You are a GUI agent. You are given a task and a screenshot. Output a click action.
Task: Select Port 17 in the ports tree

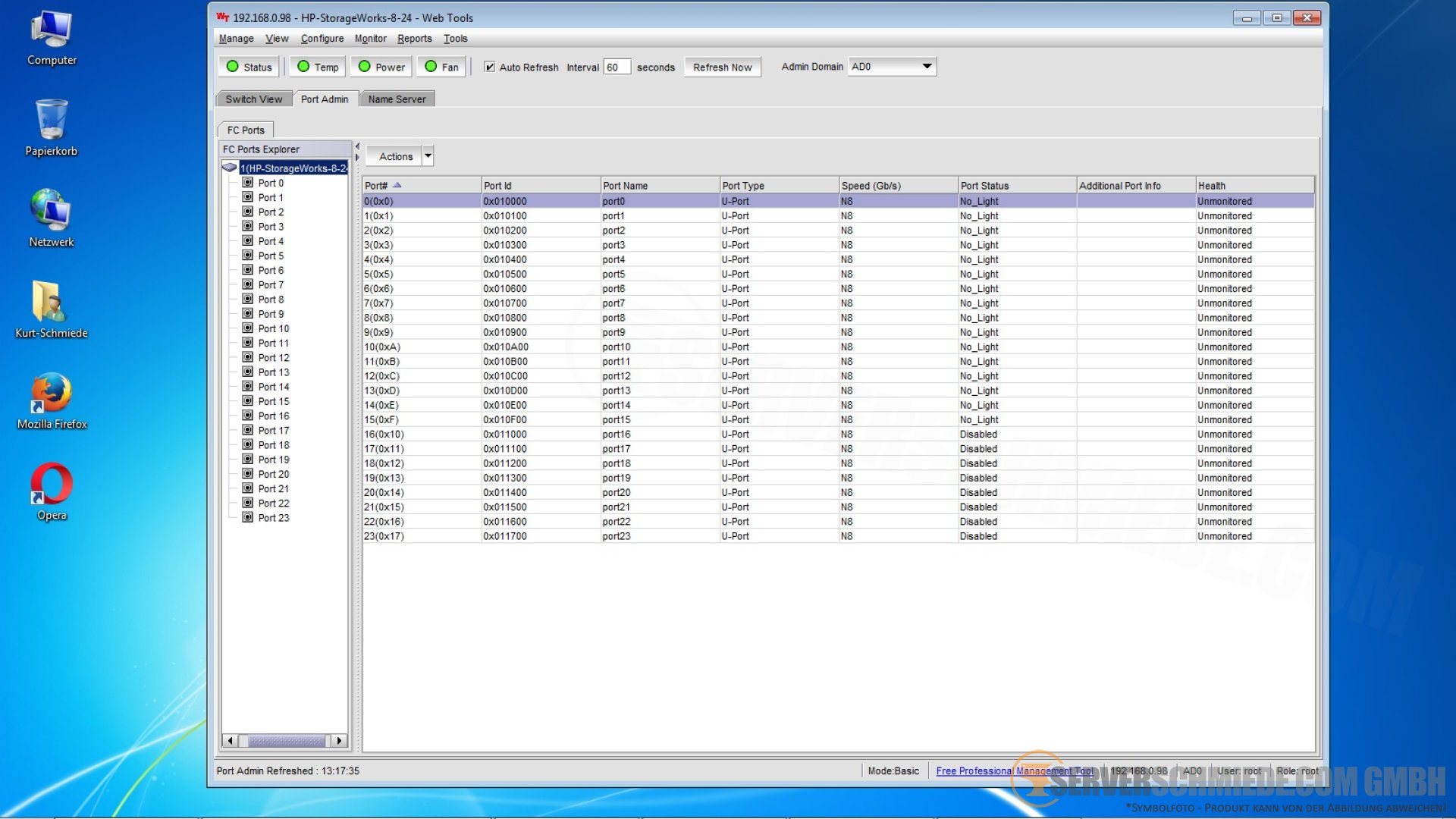(273, 431)
